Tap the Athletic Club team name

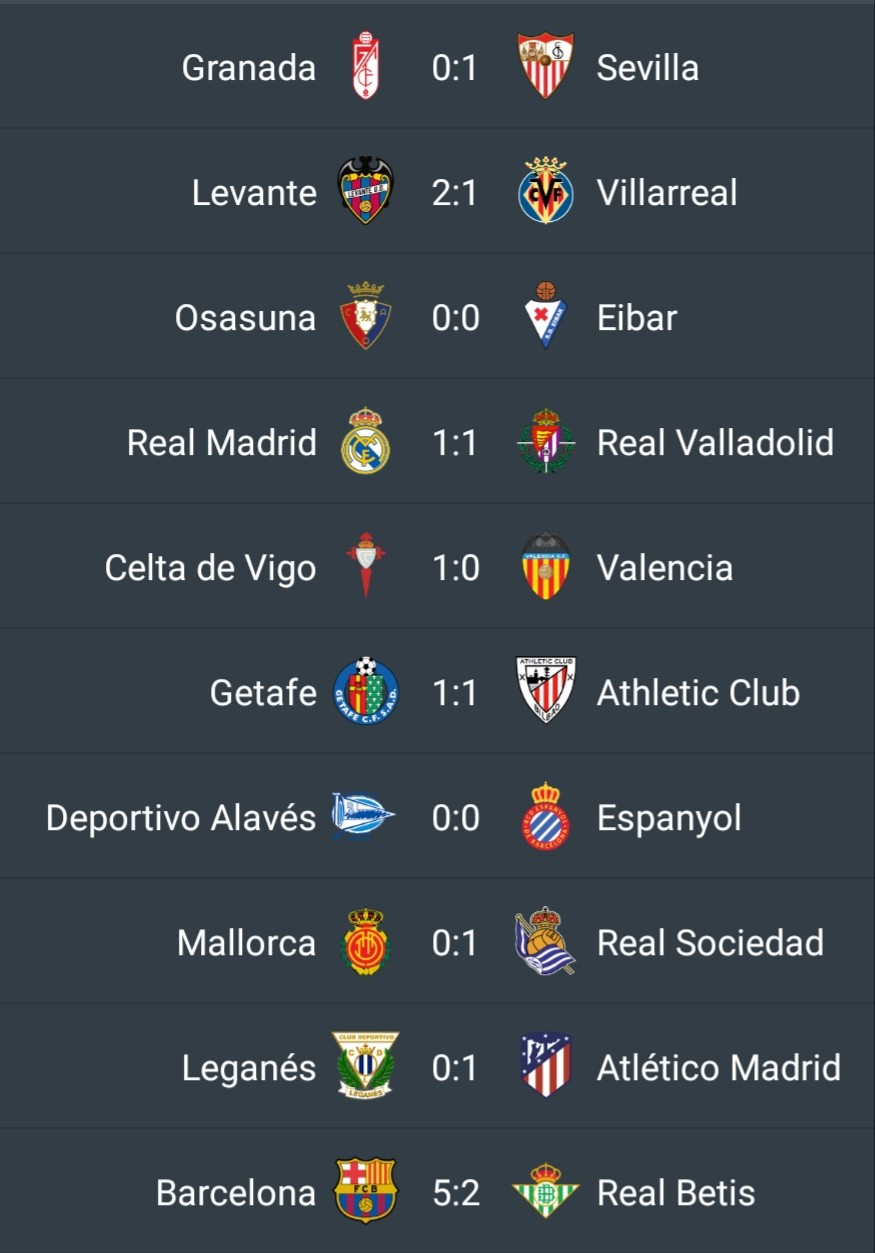click(698, 692)
